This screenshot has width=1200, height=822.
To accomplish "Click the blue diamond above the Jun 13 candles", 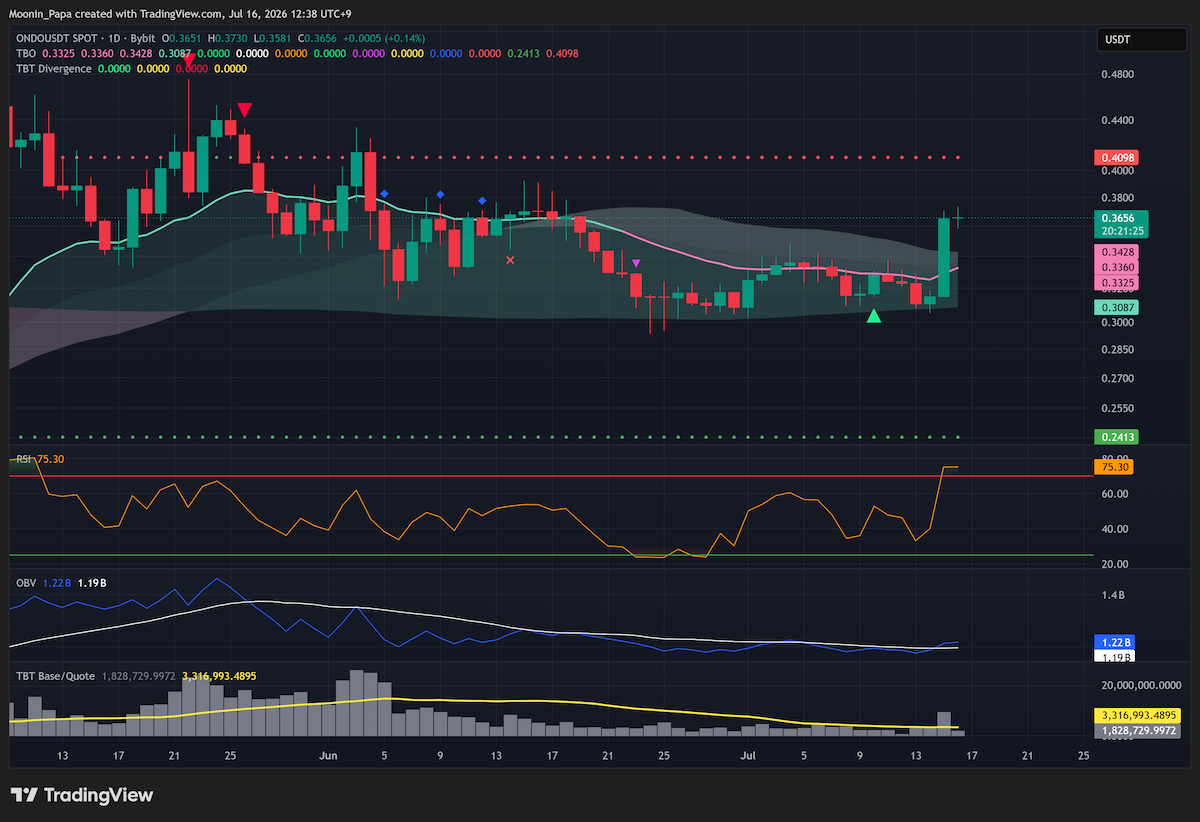I will (482, 201).
